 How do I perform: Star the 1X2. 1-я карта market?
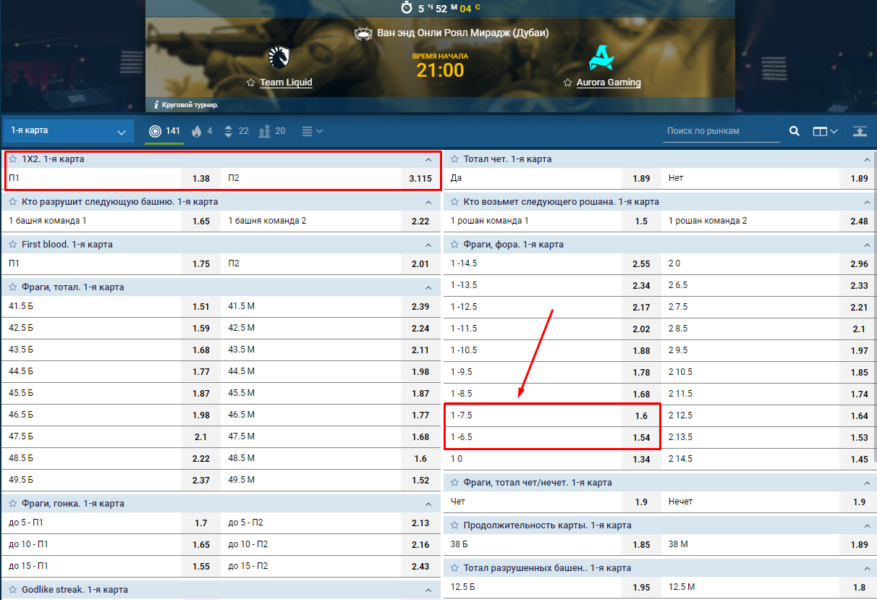click(x=13, y=159)
